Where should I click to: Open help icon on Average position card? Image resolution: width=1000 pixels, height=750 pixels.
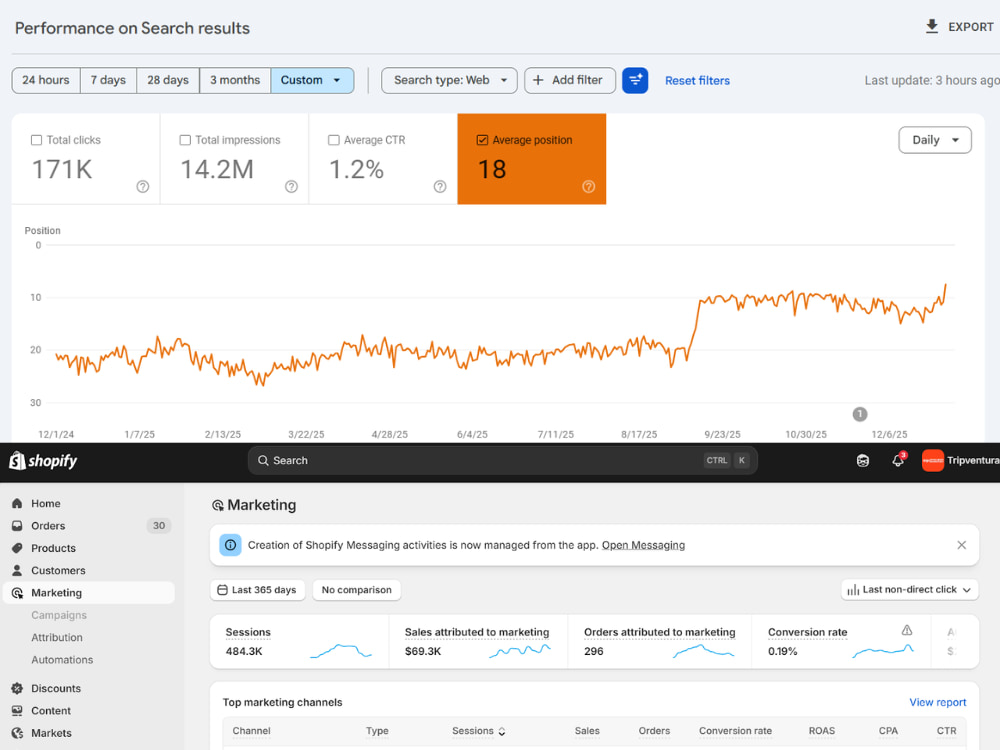tap(588, 186)
